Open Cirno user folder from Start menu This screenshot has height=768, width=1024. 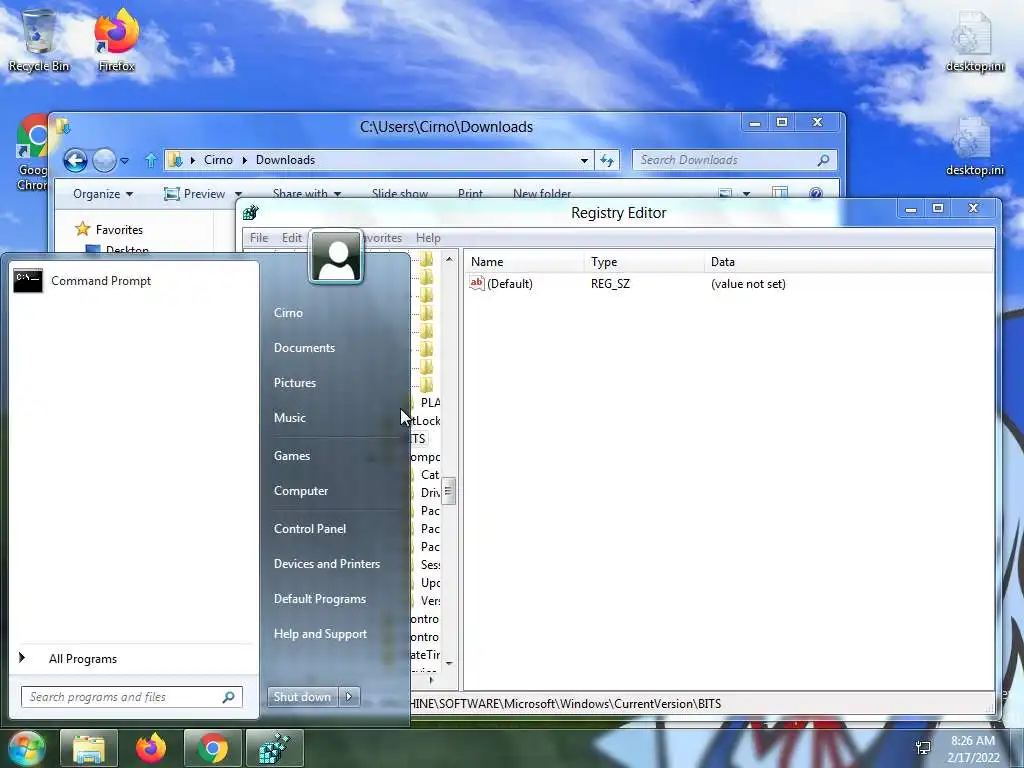pyautogui.click(x=288, y=313)
